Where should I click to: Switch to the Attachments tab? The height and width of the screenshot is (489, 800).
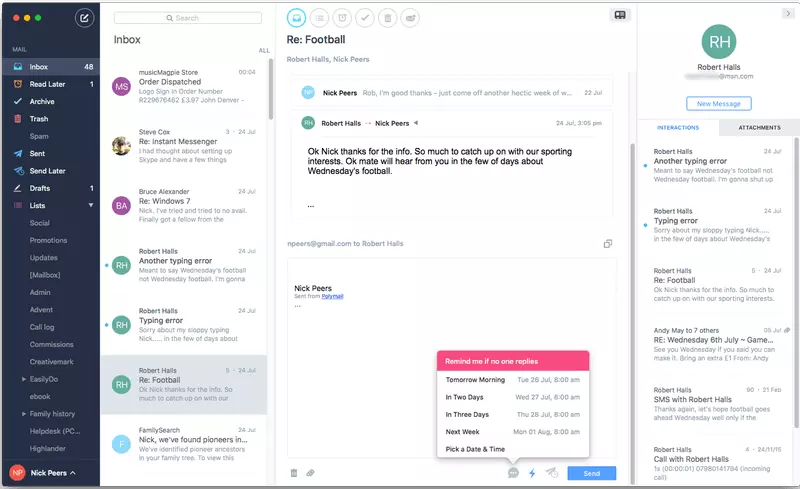[x=759, y=128]
